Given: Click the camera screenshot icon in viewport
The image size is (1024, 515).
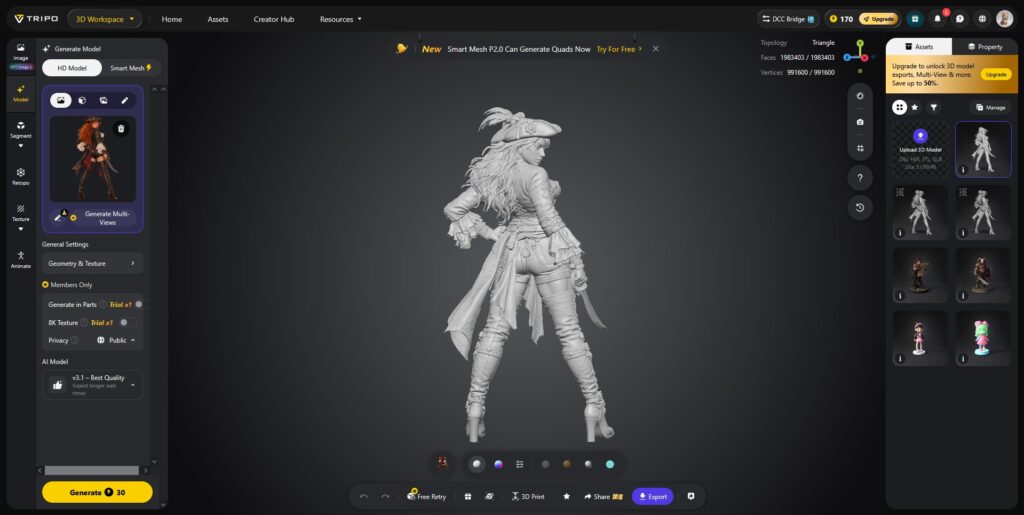Looking at the screenshot, I should 860,122.
